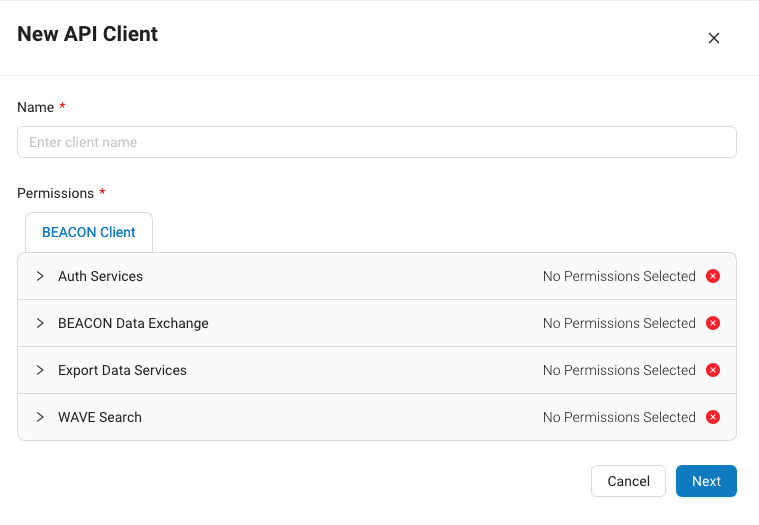Expand the Export Data Services chevron
Viewport: 759px width, 525px height.
tap(40, 370)
